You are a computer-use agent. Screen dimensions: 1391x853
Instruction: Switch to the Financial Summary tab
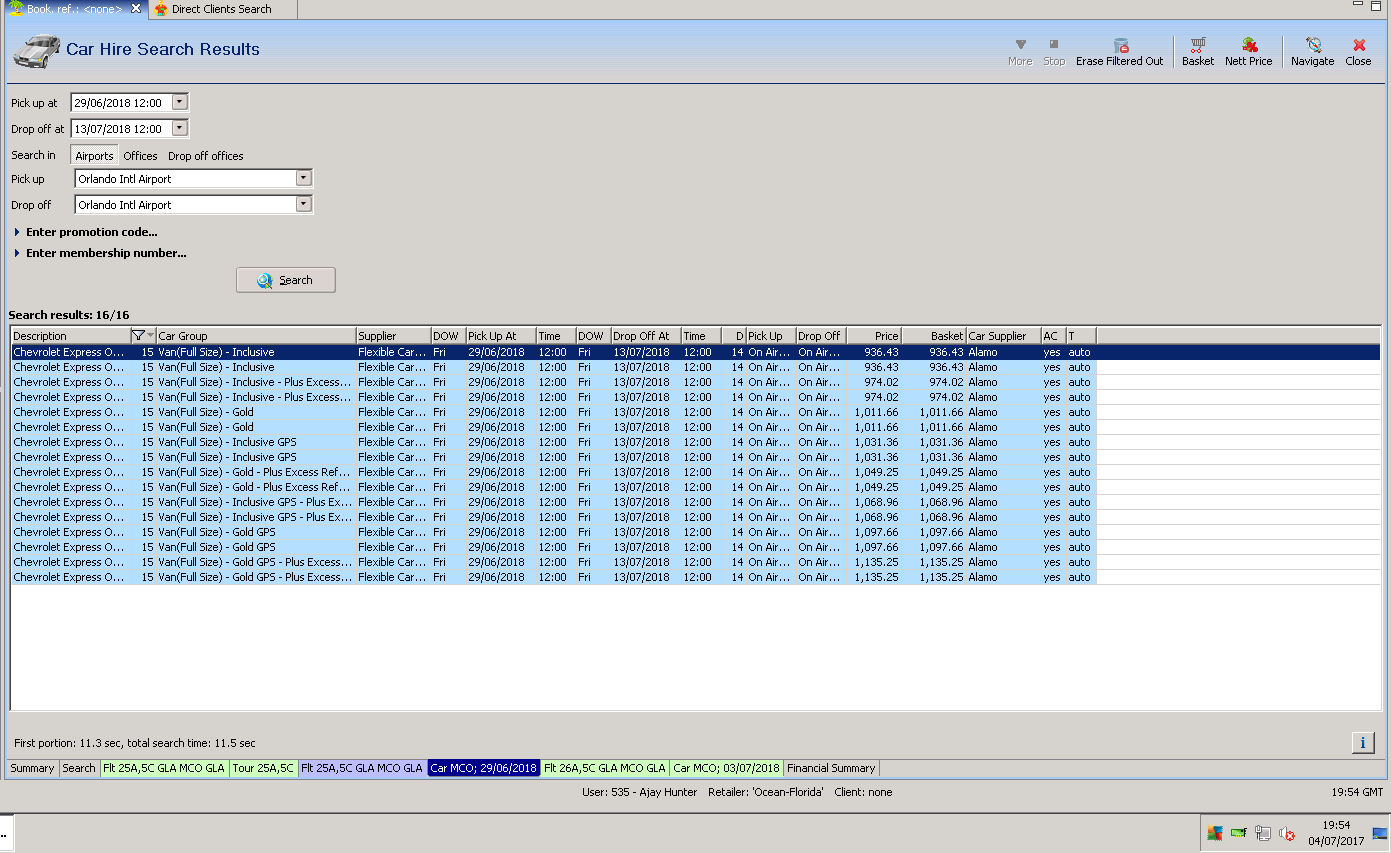tap(831, 768)
